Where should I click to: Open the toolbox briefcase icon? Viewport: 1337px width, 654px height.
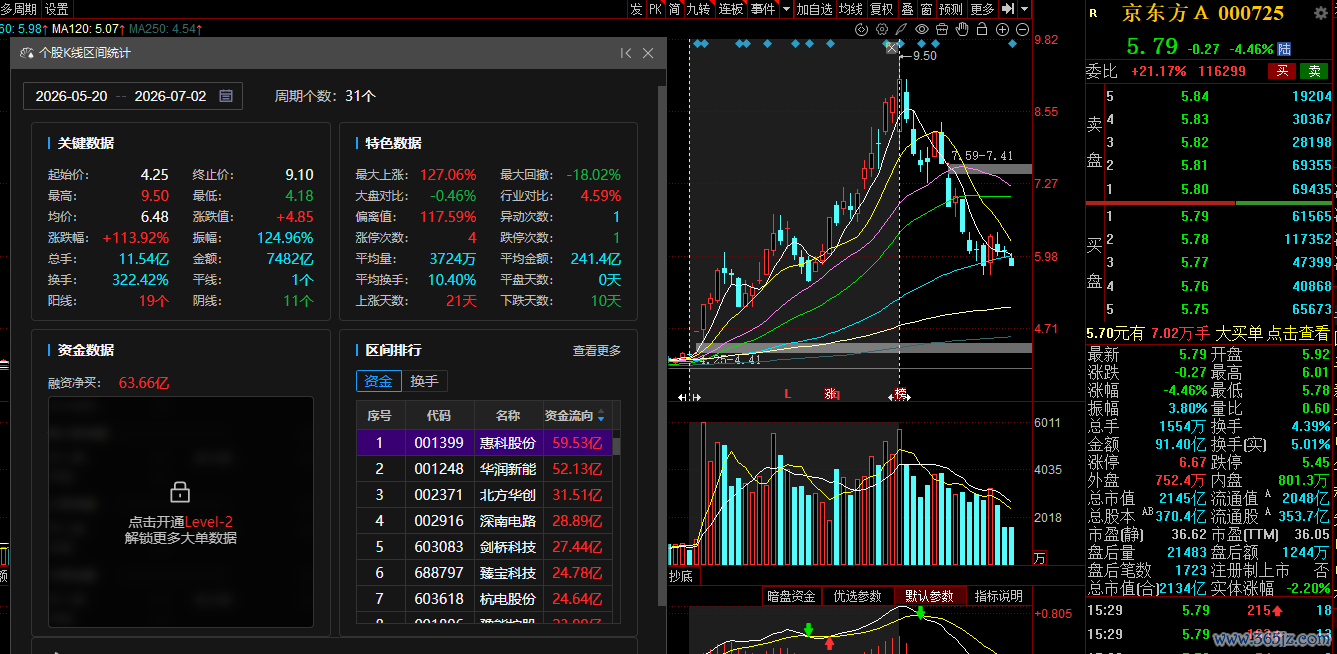(942, 30)
